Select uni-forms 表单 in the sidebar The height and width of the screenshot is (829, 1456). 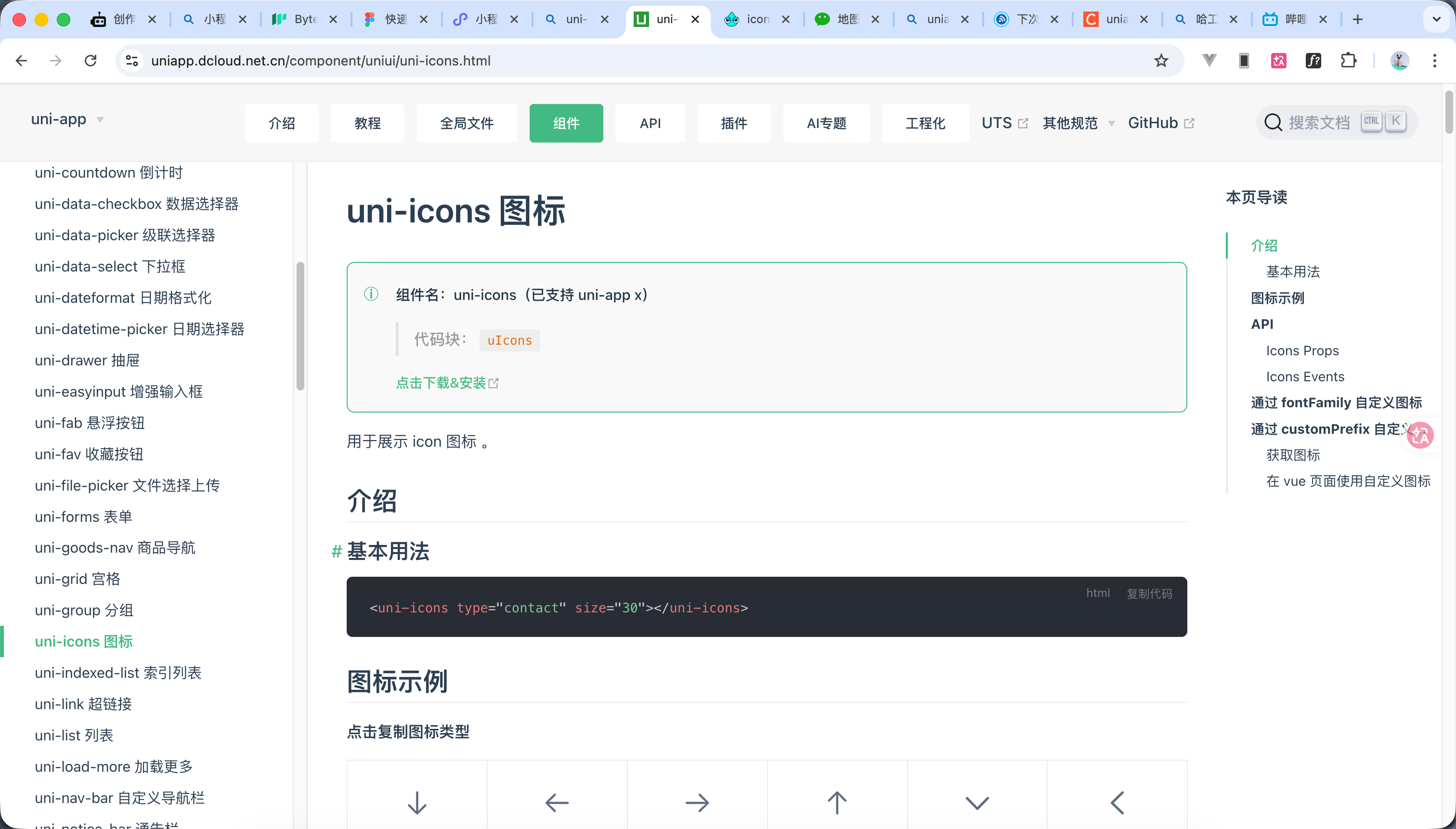(x=83, y=517)
